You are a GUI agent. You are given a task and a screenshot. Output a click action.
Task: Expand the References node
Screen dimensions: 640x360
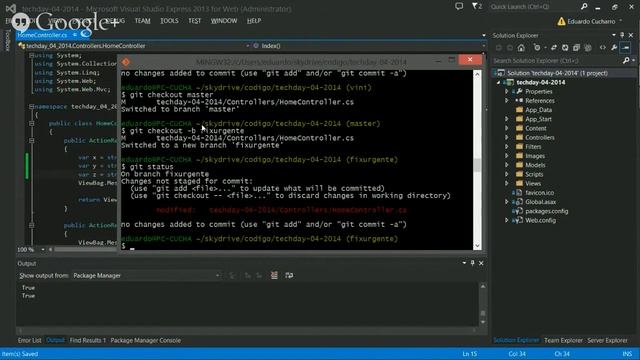click(x=507, y=100)
